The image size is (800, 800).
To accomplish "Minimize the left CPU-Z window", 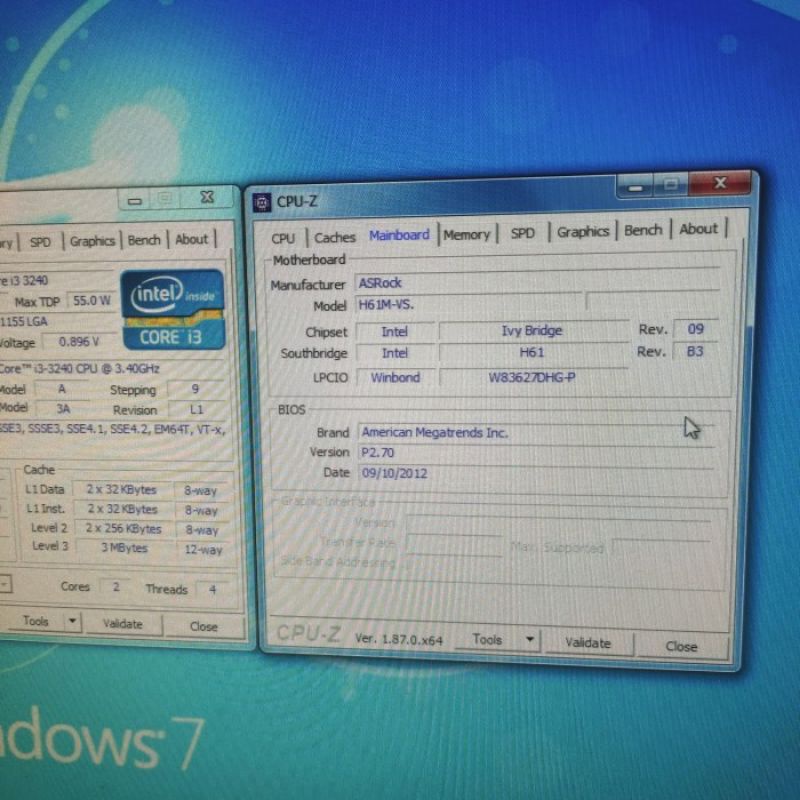I will coord(134,201).
